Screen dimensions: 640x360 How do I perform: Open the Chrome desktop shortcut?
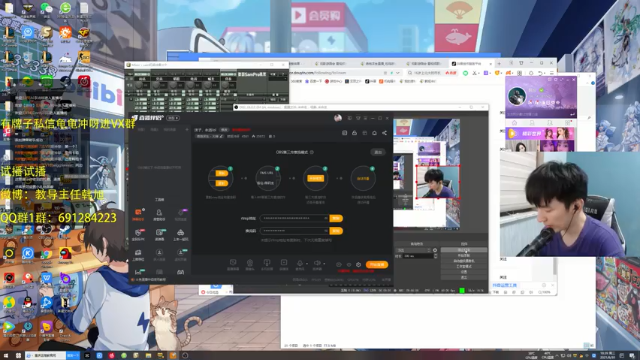(46, 254)
